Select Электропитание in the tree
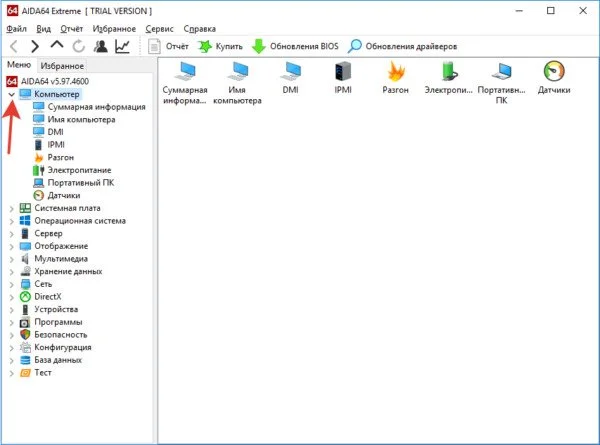This screenshot has width=600, height=445. coord(79,170)
